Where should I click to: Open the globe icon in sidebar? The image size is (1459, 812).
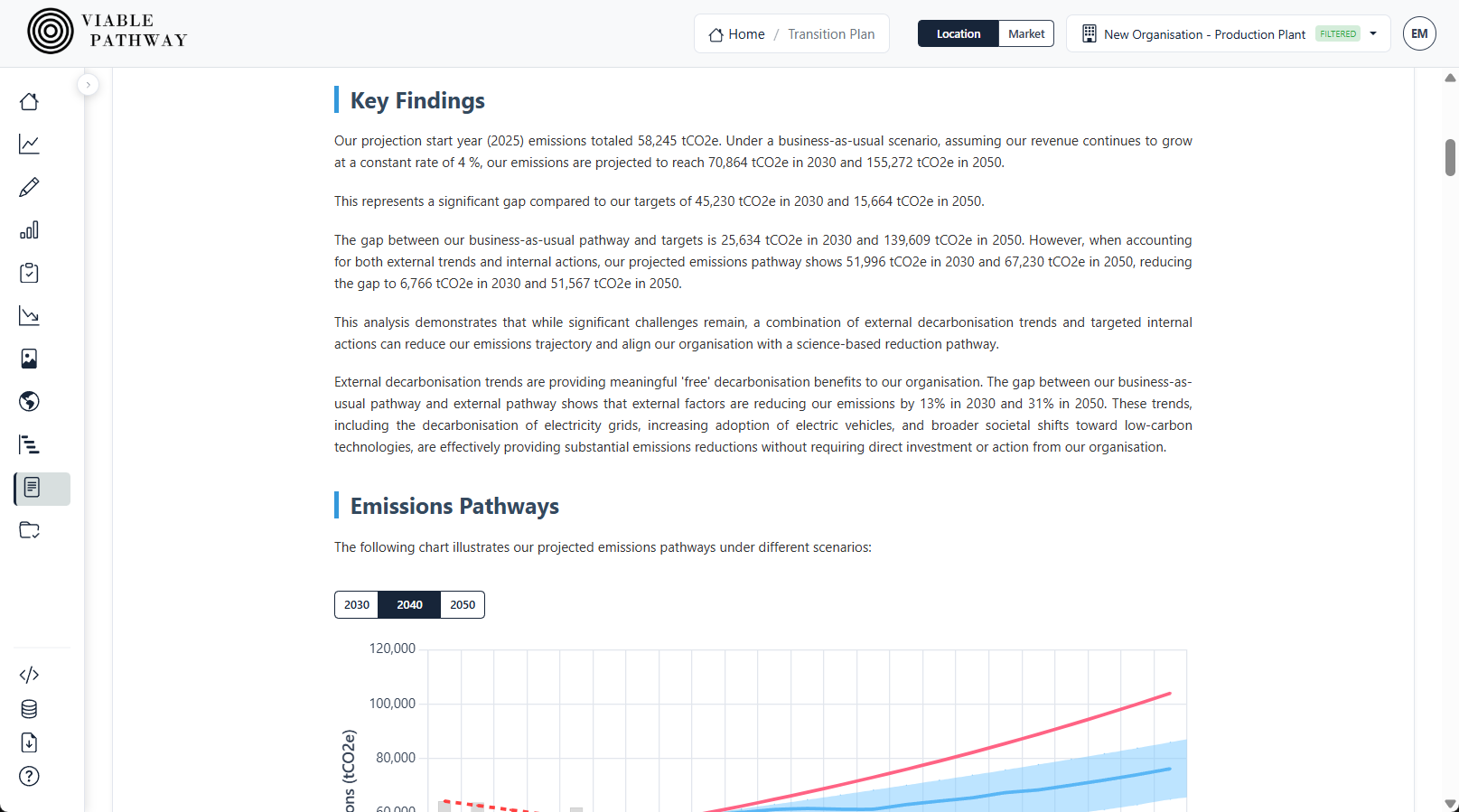tap(29, 401)
